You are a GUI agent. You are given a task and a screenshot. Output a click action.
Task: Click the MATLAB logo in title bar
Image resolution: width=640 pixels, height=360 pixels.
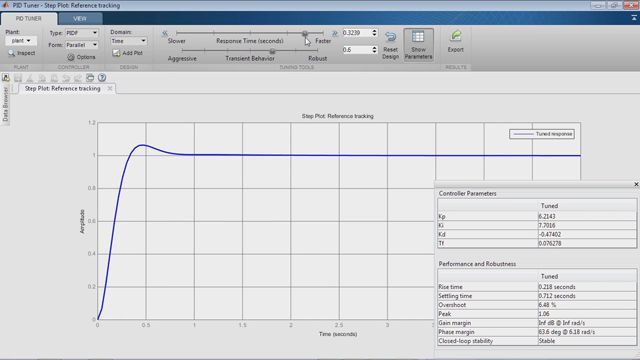click(x=5, y=5)
